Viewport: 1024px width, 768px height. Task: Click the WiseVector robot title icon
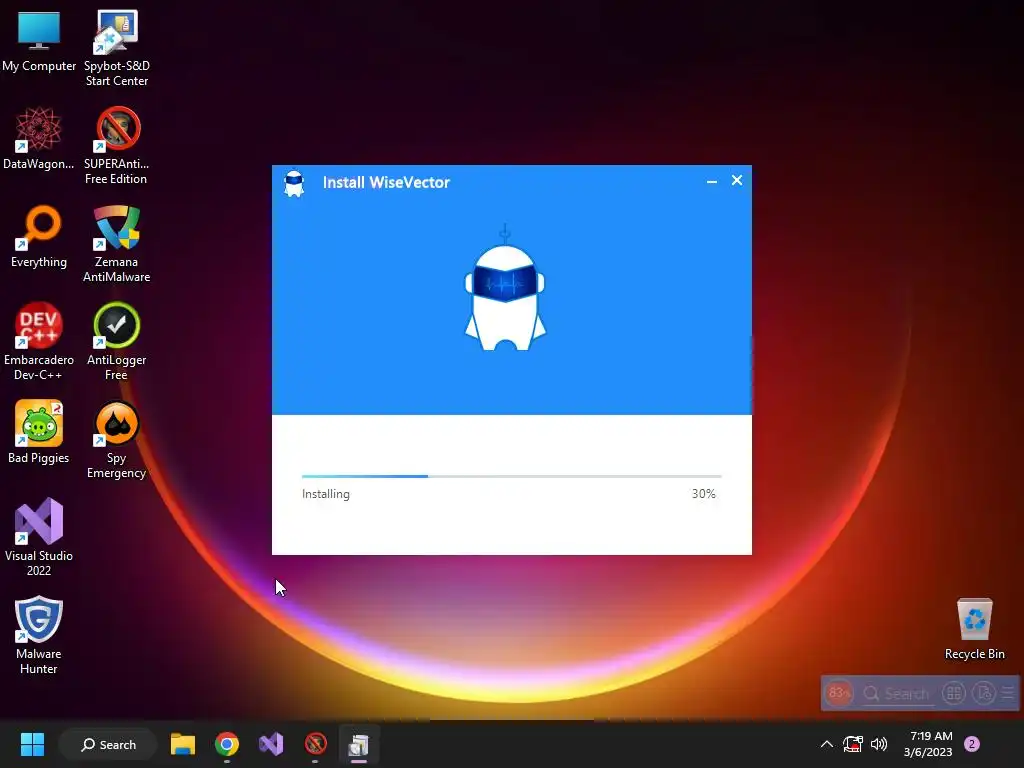coord(294,184)
